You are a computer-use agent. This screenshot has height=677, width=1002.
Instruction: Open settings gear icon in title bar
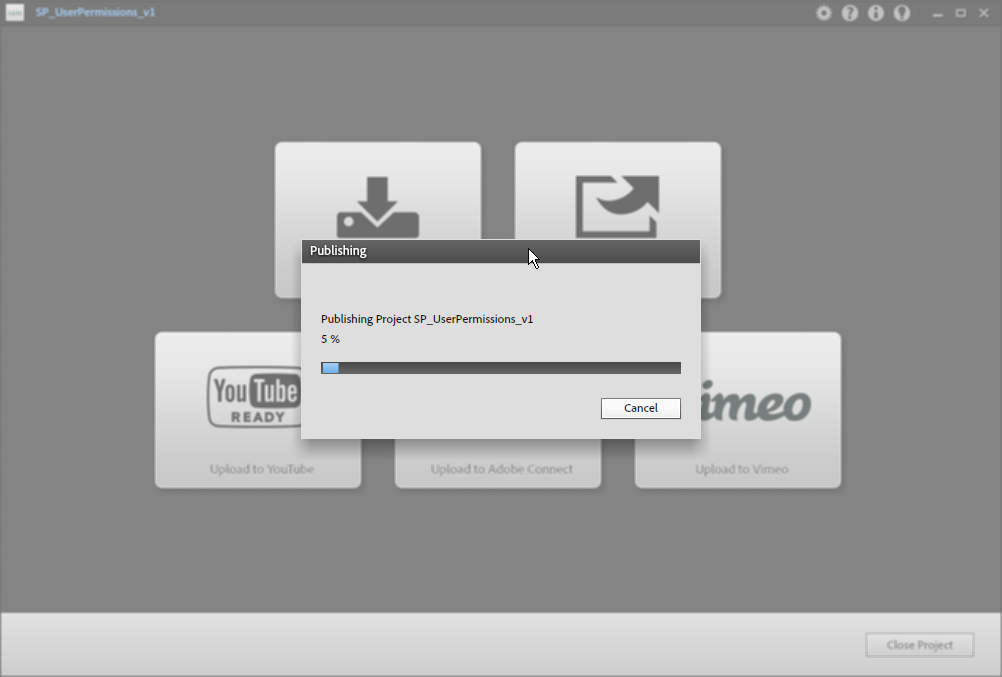(824, 13)
